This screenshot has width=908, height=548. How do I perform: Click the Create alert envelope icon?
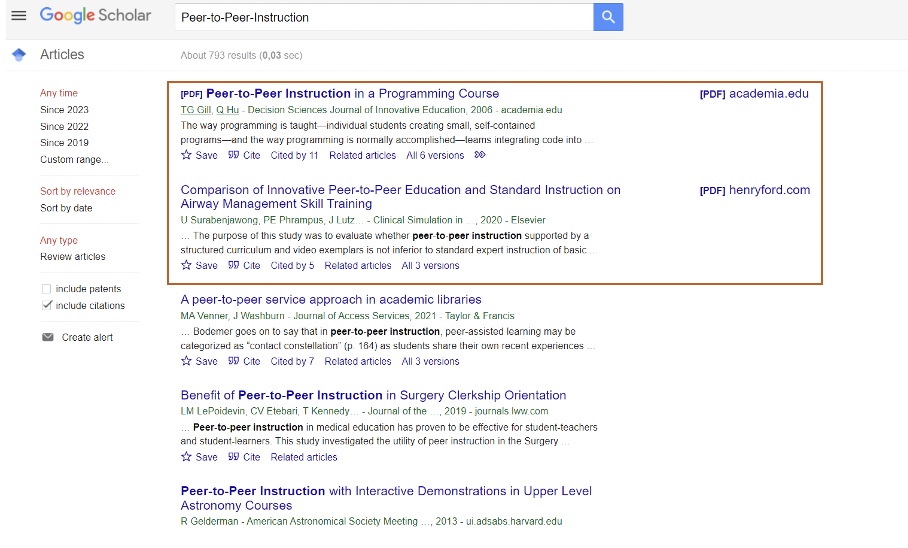[47, 338]
